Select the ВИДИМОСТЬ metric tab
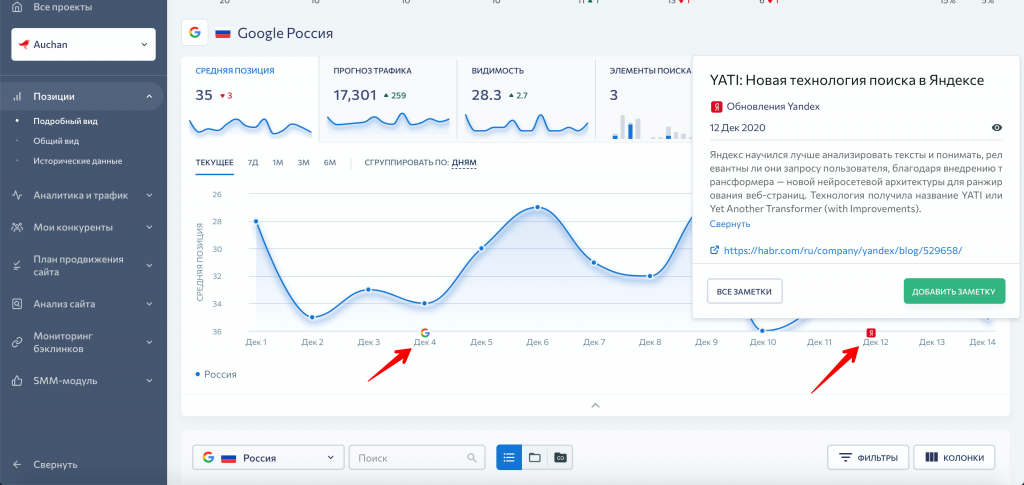This screenshot has height=485, width=1024. coord(526,99)
